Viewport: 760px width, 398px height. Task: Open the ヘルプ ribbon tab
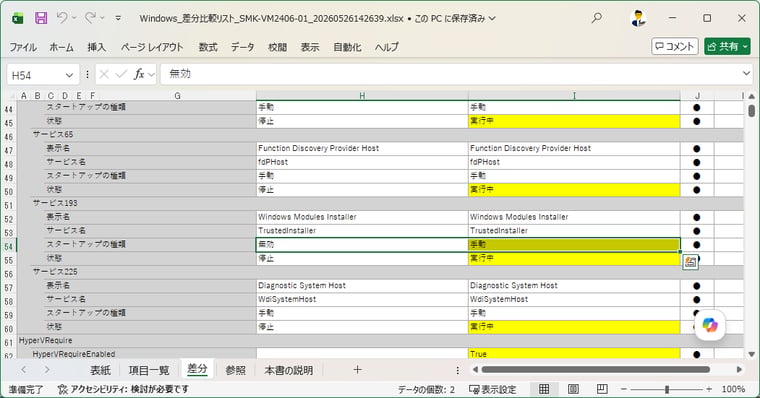(x=387, y=47)
